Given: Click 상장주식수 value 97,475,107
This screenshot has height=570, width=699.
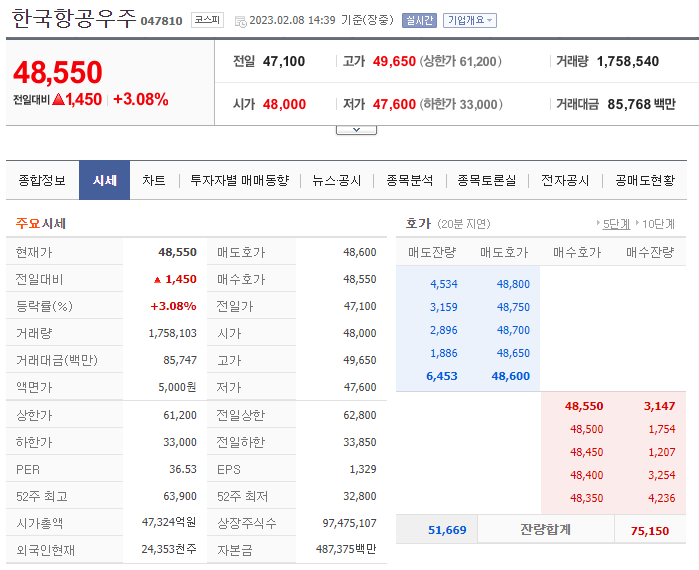Looking at the screenshot, I should coord(350,523).
